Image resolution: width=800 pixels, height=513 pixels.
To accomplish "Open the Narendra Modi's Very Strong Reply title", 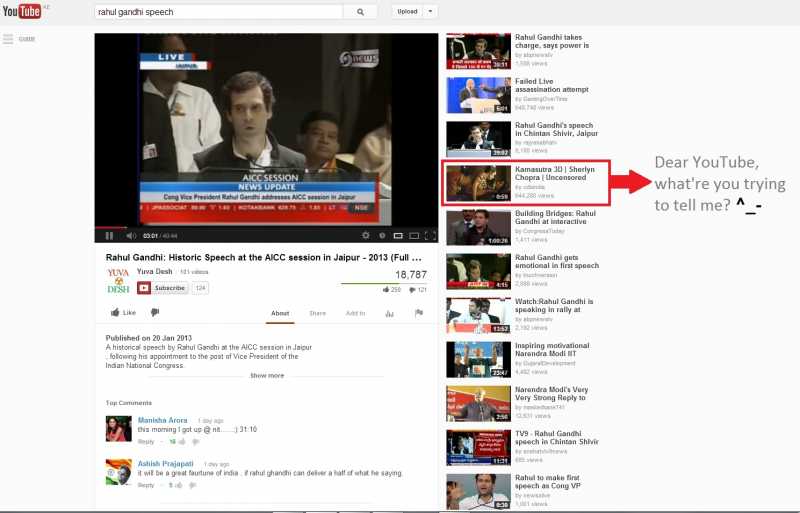I will pos(552,394).
